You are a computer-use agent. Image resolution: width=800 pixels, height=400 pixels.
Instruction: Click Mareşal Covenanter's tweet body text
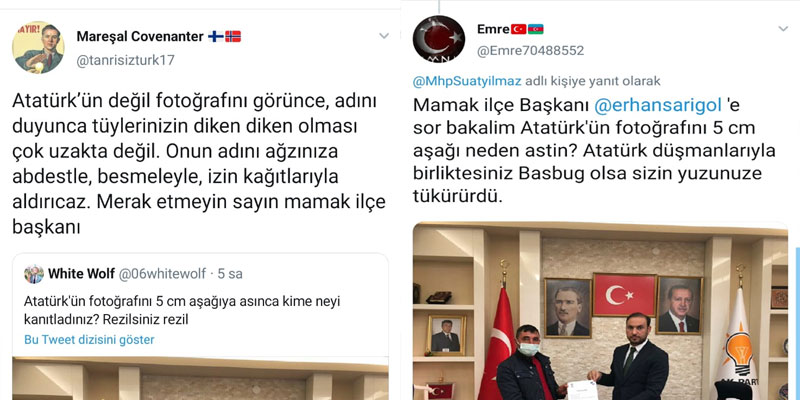(x=199, y=164)
